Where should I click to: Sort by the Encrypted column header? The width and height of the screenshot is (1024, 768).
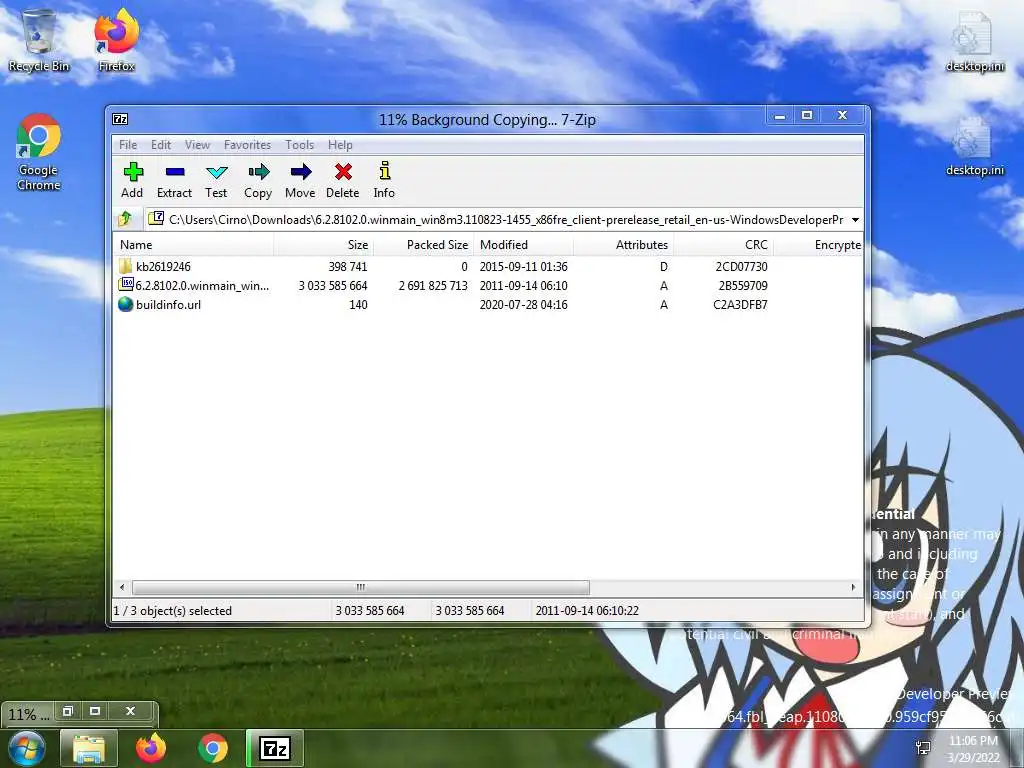point(819,245)
